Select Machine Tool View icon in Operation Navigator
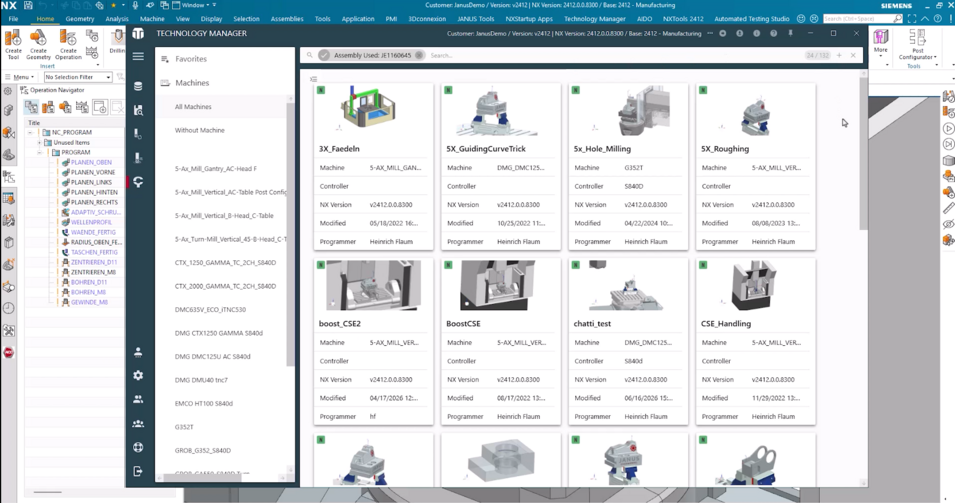 click(x=48, y=108)
